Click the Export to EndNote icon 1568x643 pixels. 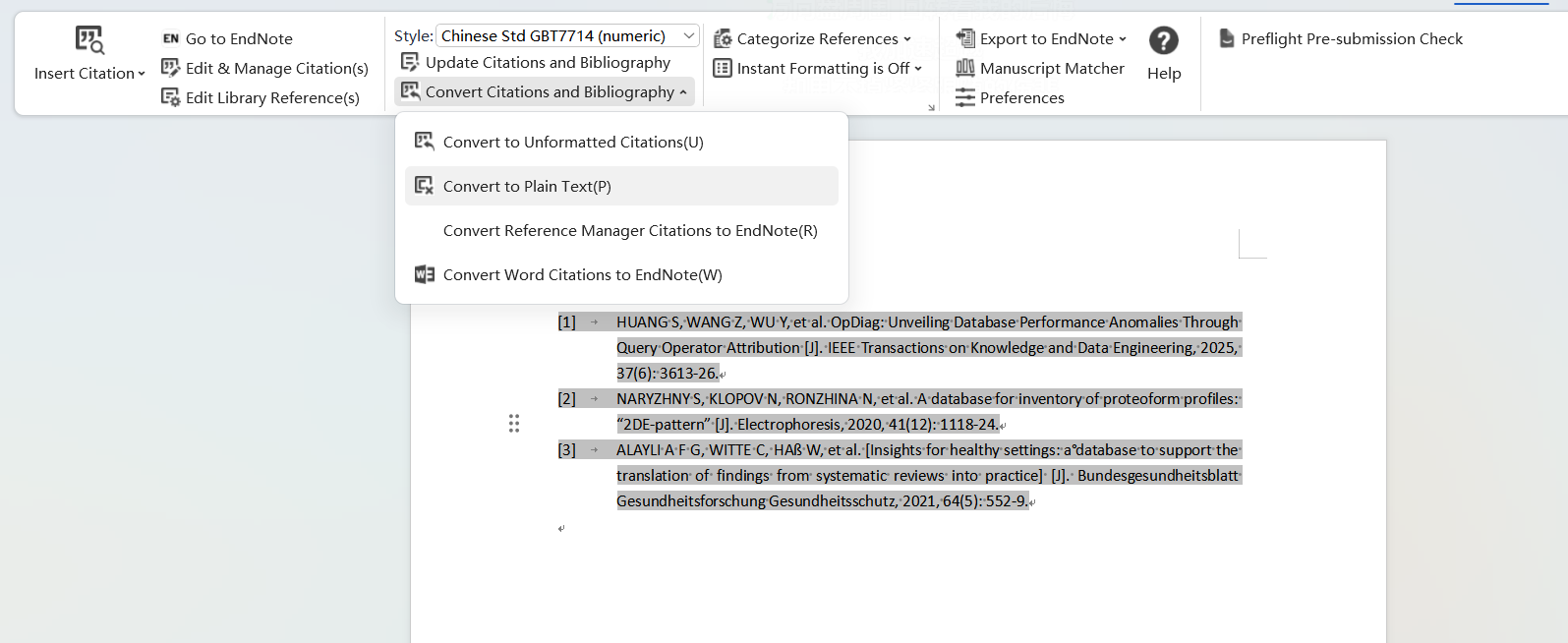pos(965,38)
